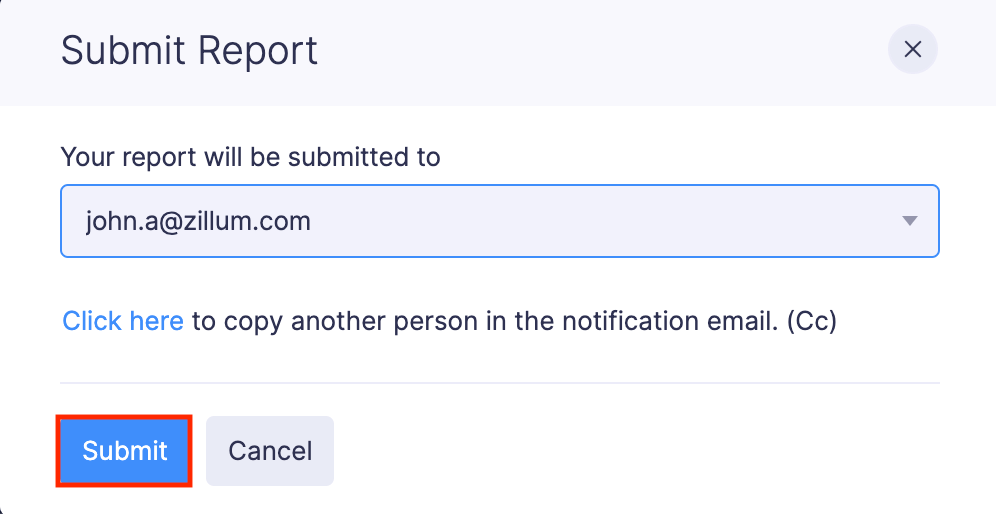Open the john.a@zillum.com approver dropdown
The height and width of the screenshot is (514, 996).
499,221
